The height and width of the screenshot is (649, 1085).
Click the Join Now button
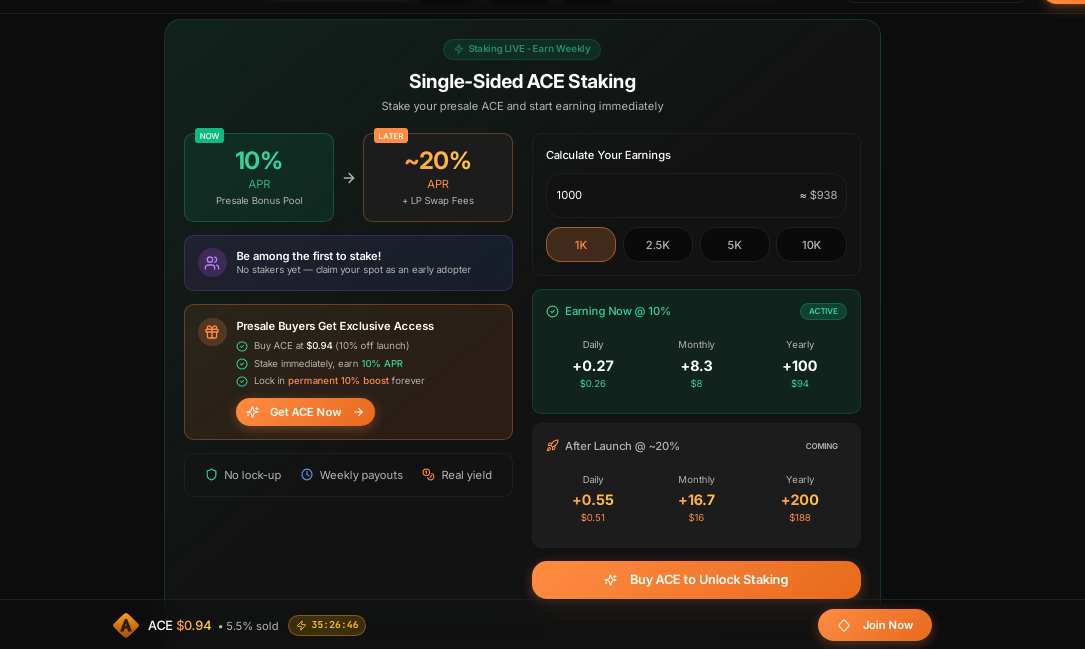[875, 625]
